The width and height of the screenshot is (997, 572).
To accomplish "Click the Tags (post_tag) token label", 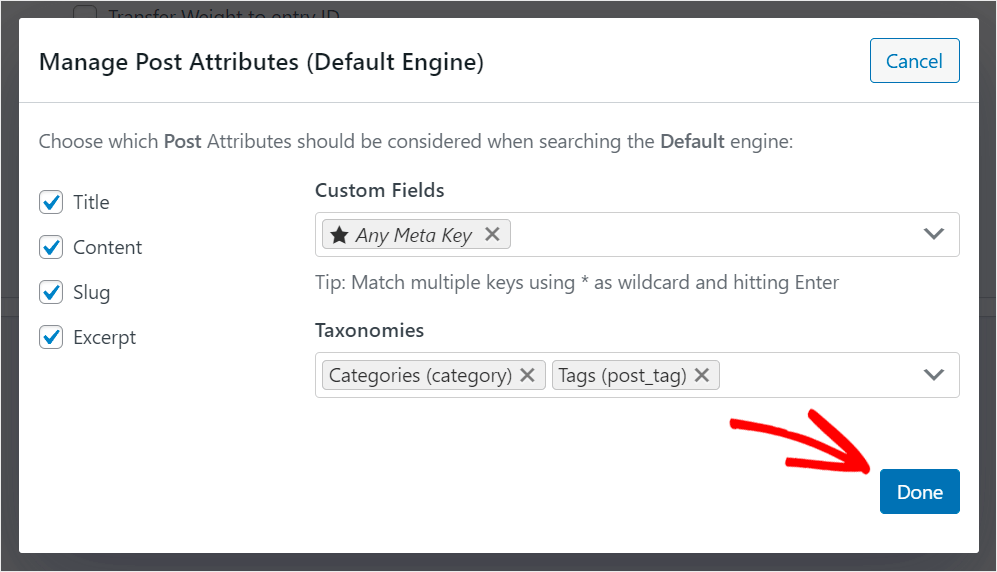I will pyautogui.click(x=622, y=376).
